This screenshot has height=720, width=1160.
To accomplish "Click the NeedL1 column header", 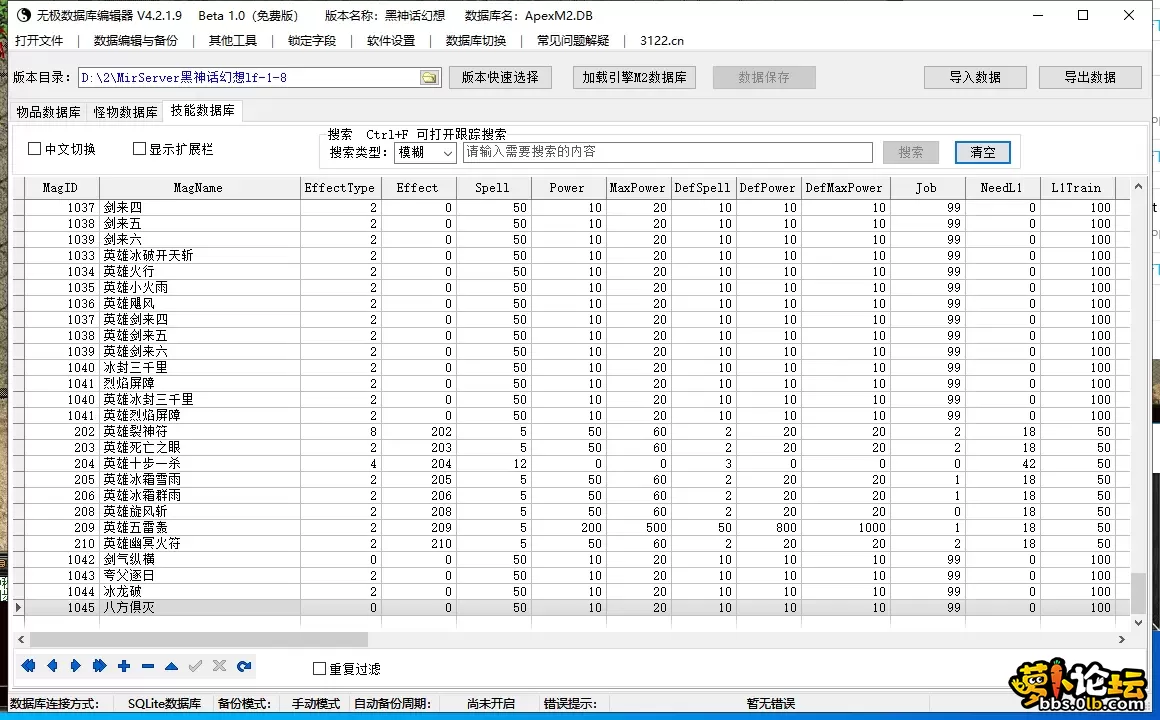I will pos(1002,188).
